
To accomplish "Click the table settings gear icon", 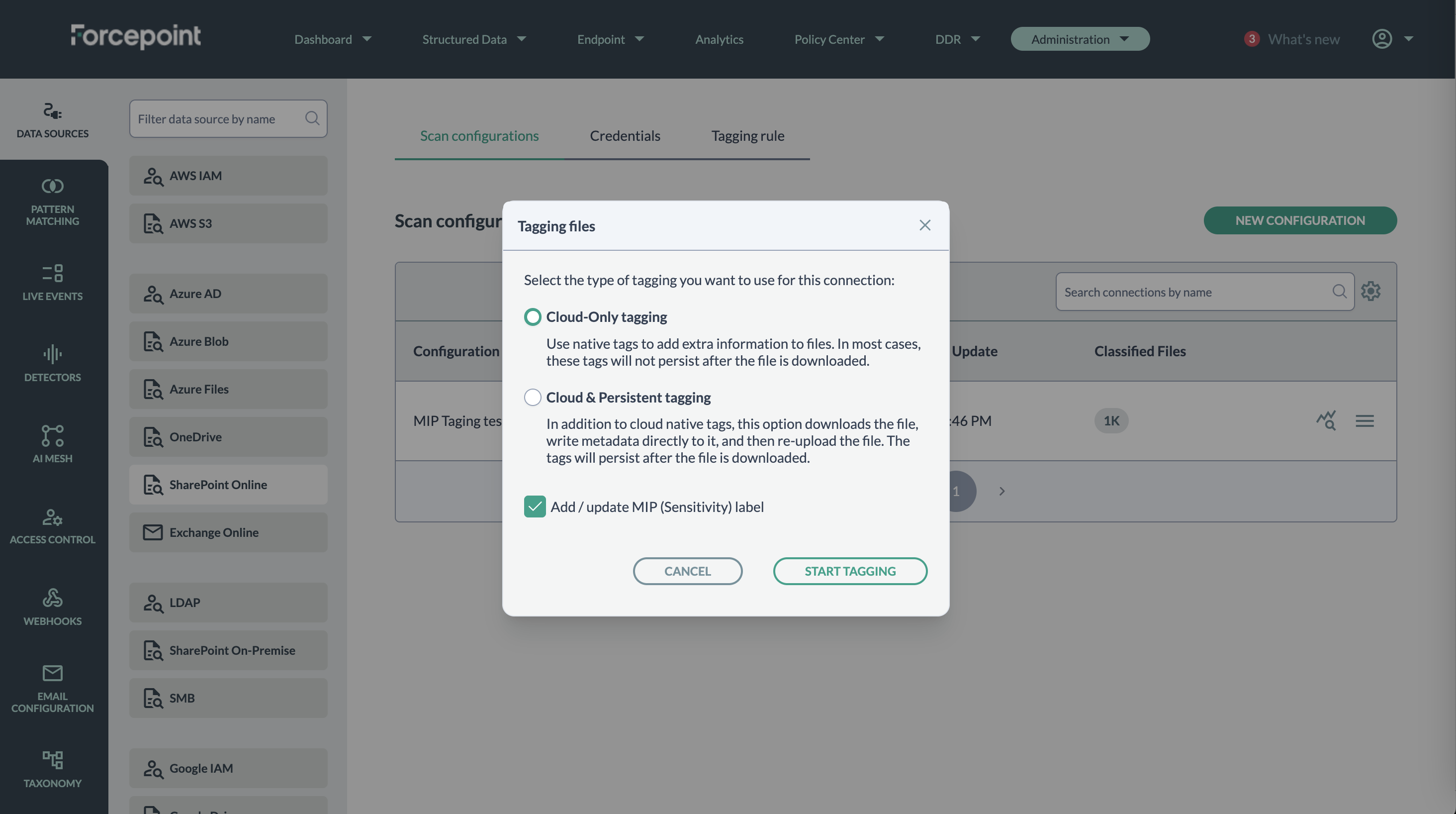I will 1370,292.
